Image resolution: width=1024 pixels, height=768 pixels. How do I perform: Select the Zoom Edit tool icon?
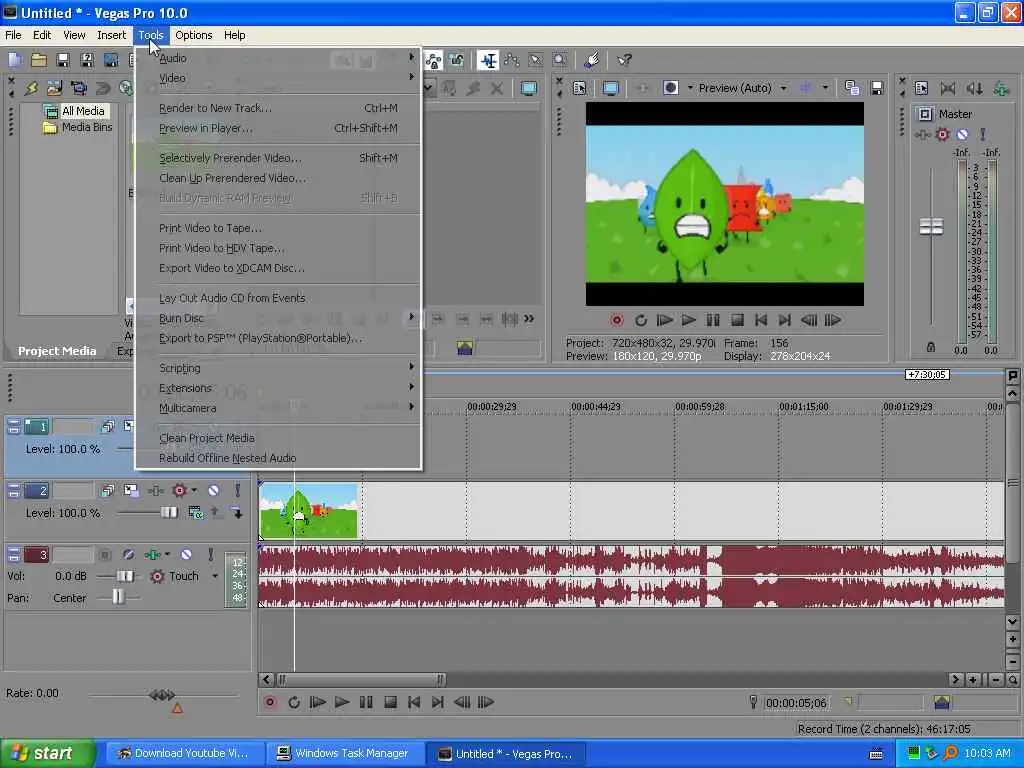pyautogui.click(x=560, y=60)
